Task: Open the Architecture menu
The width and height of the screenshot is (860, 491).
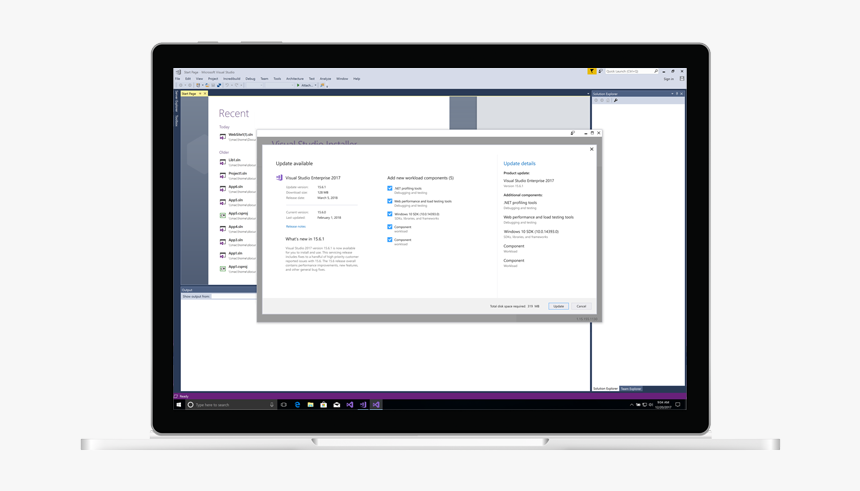Action: click(295, 78)
